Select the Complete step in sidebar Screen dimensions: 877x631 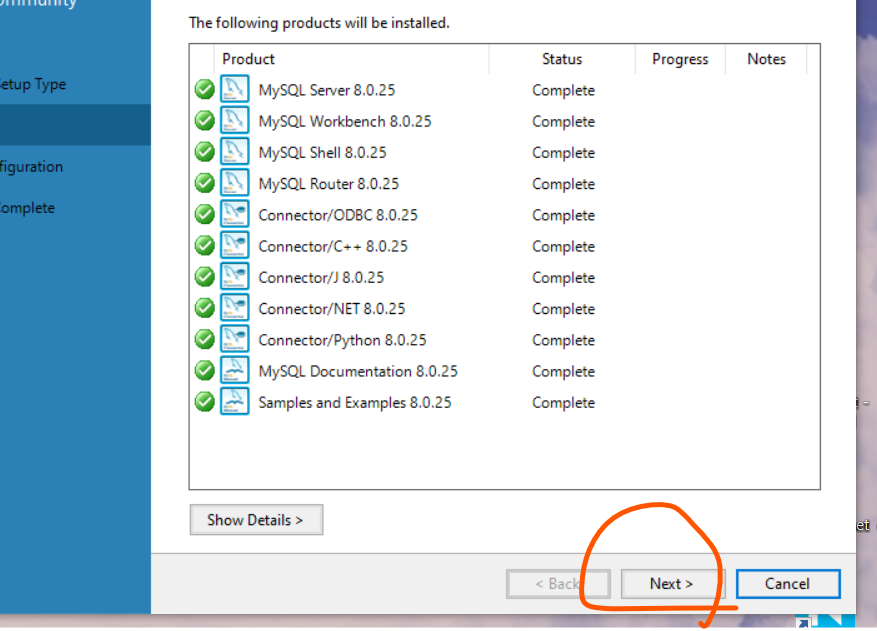27,208
